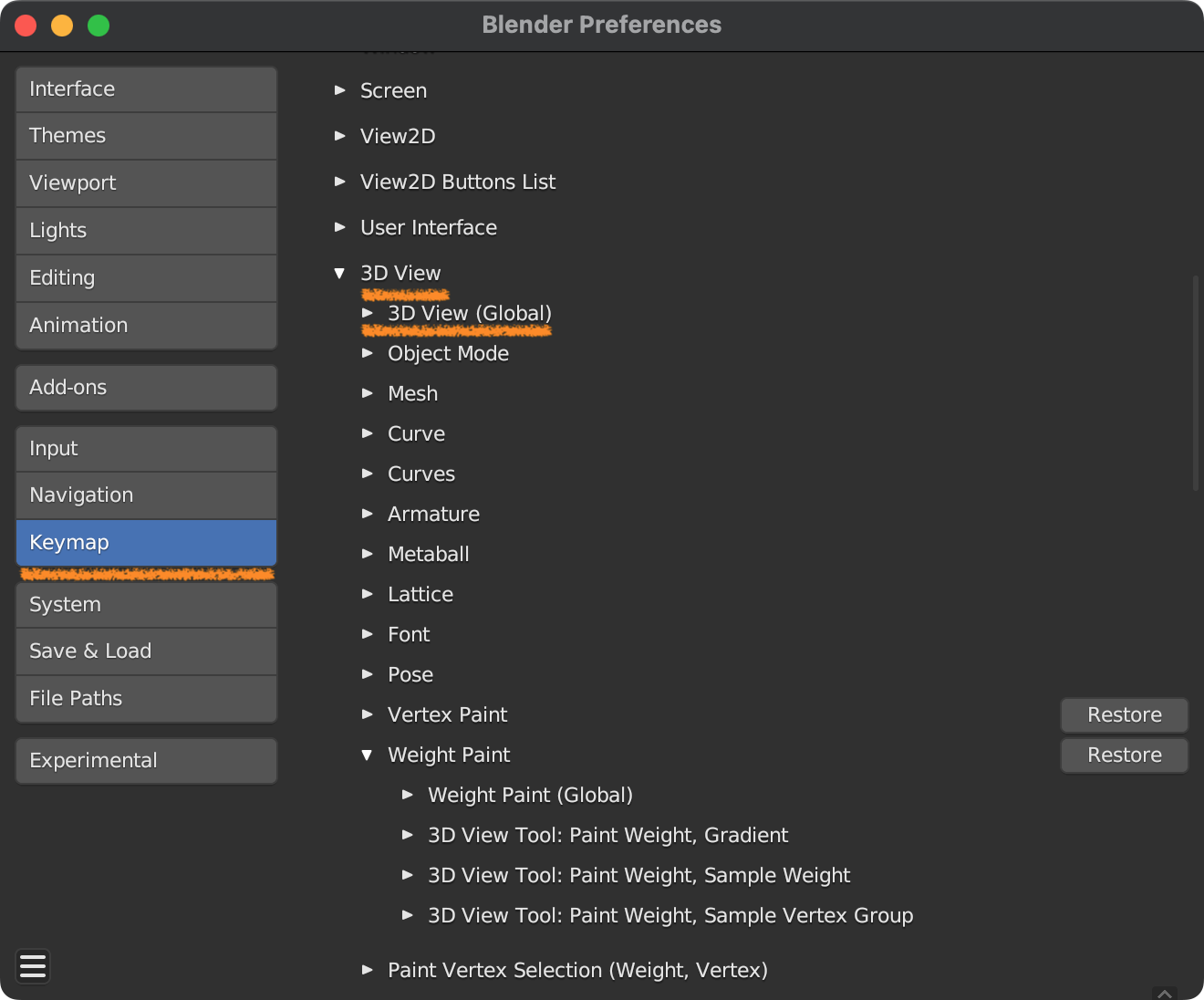The height and width of the screenshot is (1000, 1204).
Task: Click the vertical scrollbar on the right
Action: pos(1195,383)
